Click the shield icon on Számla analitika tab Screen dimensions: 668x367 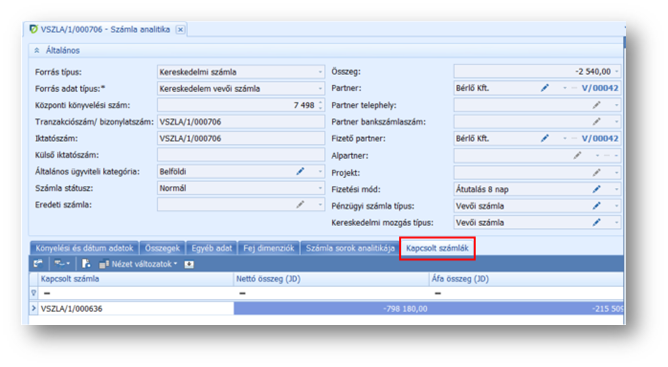pos(33,29)
